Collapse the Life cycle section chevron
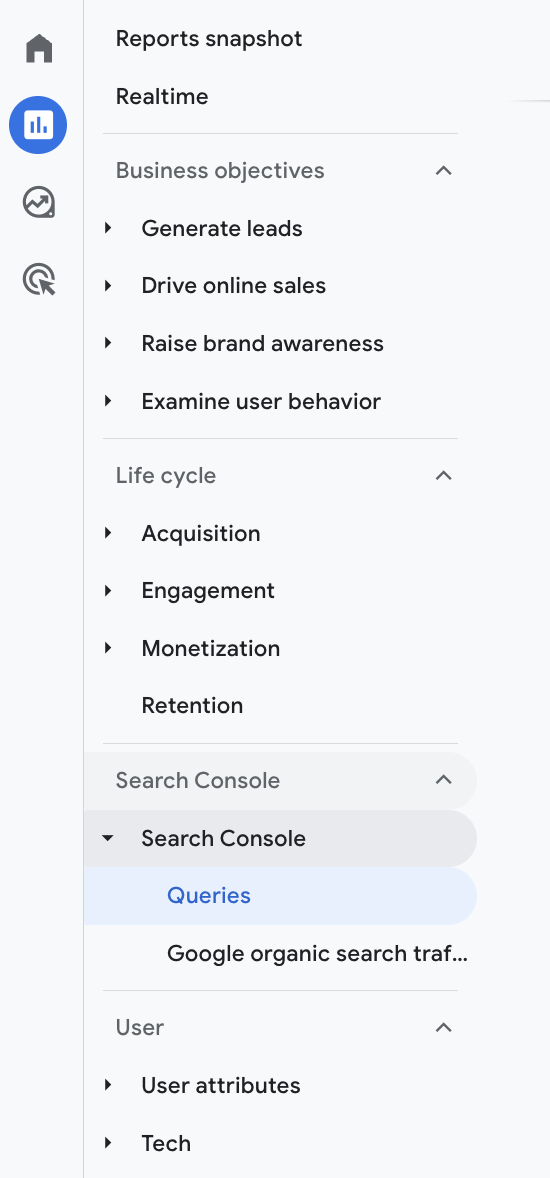The height and width of the screenshot is (1178, 550). point(443,476)
